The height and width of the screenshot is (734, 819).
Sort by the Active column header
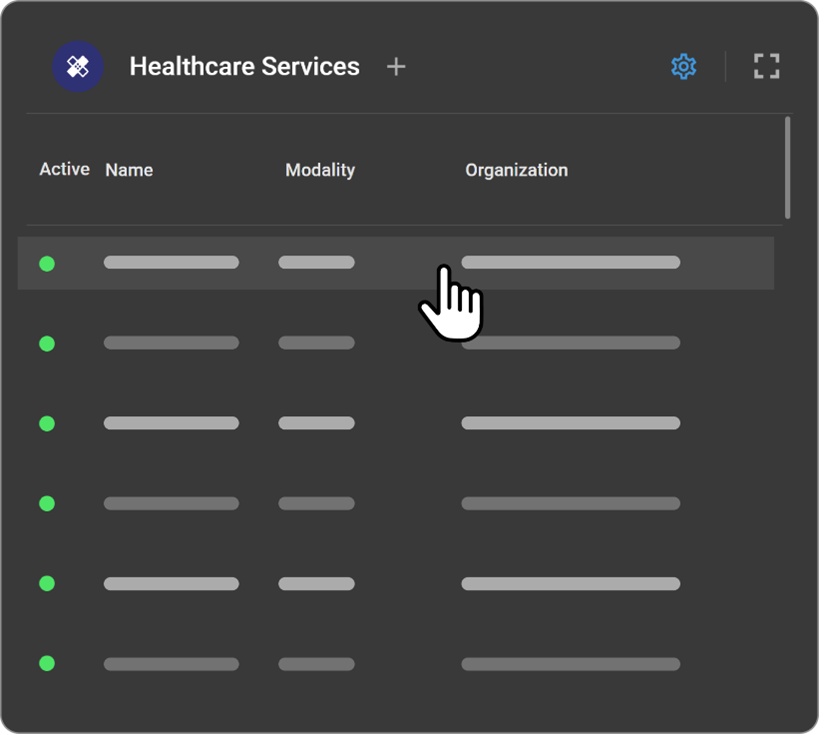(x=64, y=170)
